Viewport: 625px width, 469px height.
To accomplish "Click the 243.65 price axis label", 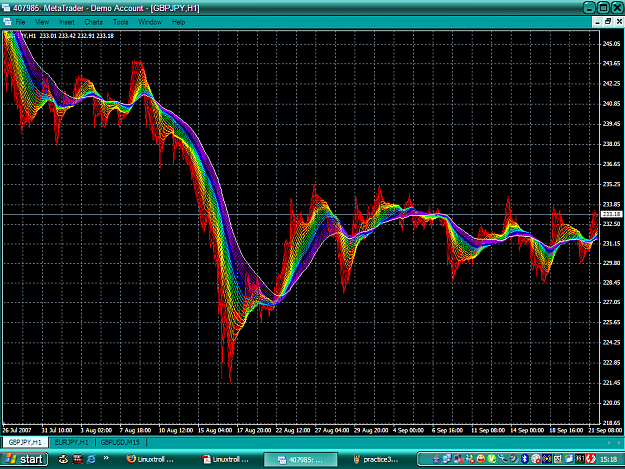I will [x=611, y=63].
